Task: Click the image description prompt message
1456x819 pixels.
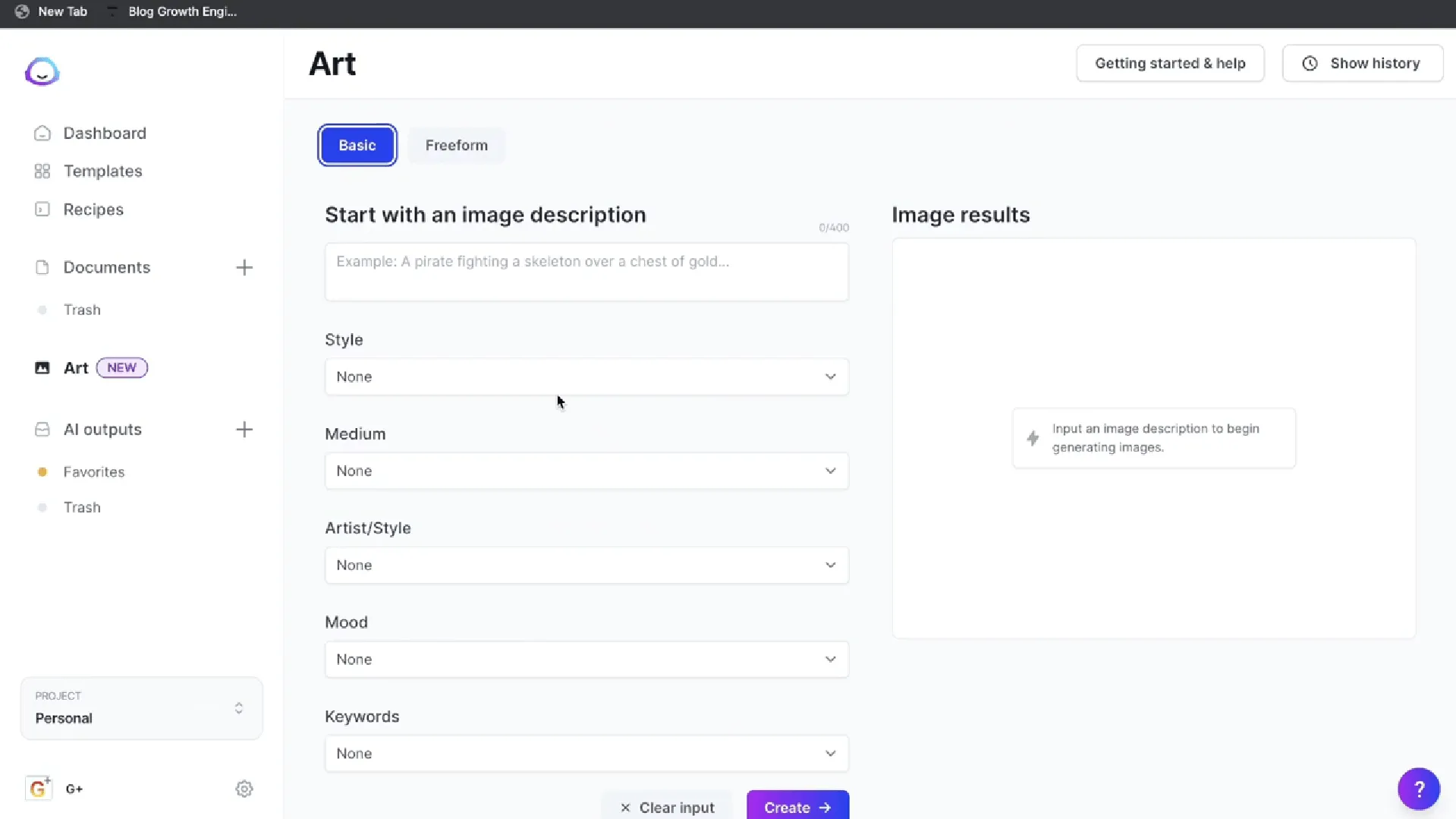Action: click(x=1154, y=438)
